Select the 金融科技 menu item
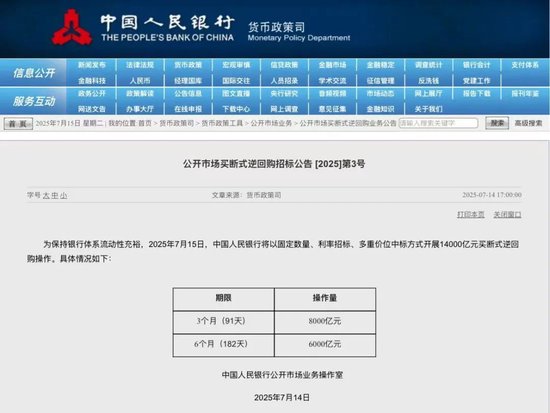 pos(92,81)
